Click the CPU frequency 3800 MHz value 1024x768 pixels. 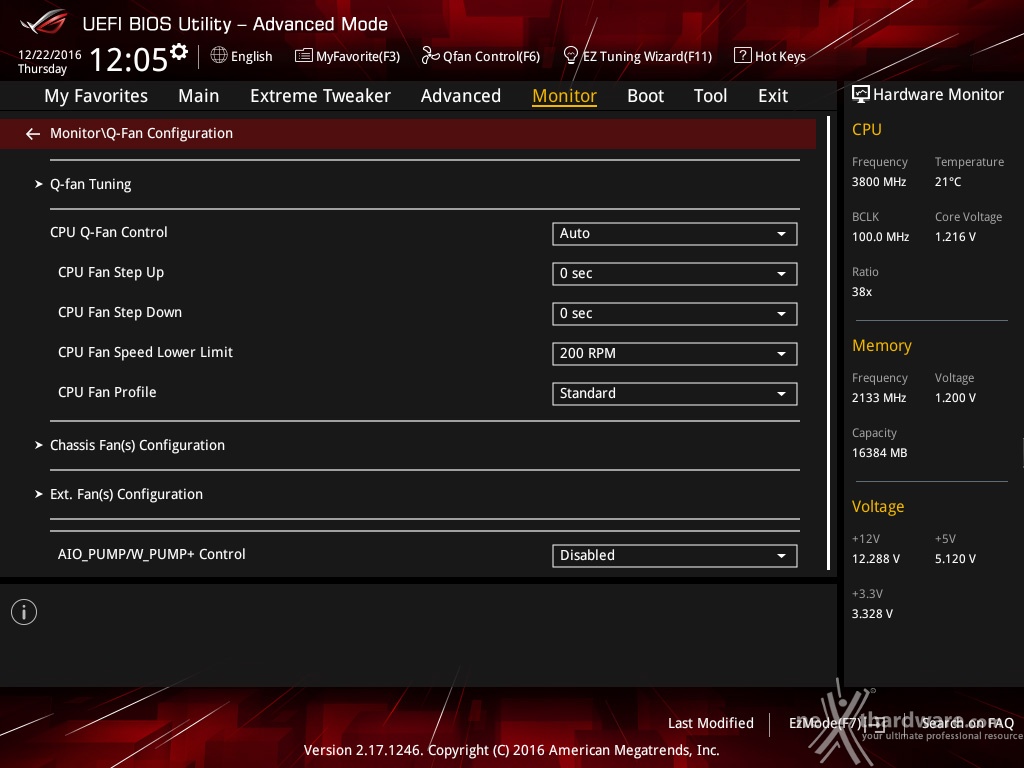point(878,182)
